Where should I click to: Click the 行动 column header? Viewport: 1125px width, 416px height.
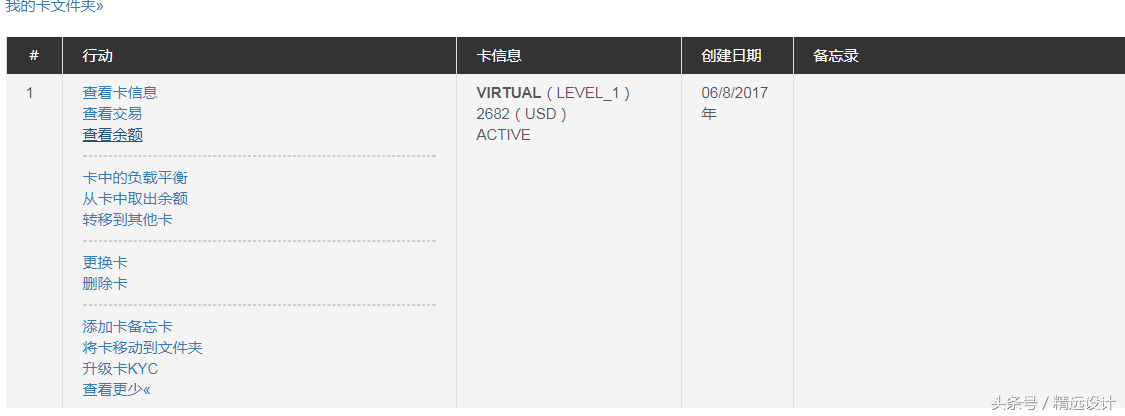(x=97, y=56)
